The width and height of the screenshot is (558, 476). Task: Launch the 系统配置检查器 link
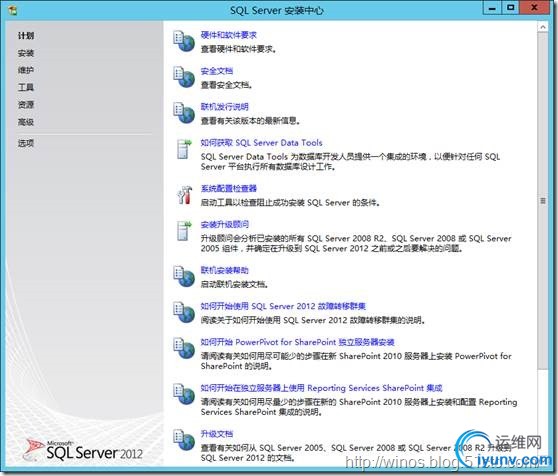pyautogui.click(x=228, y=188)
